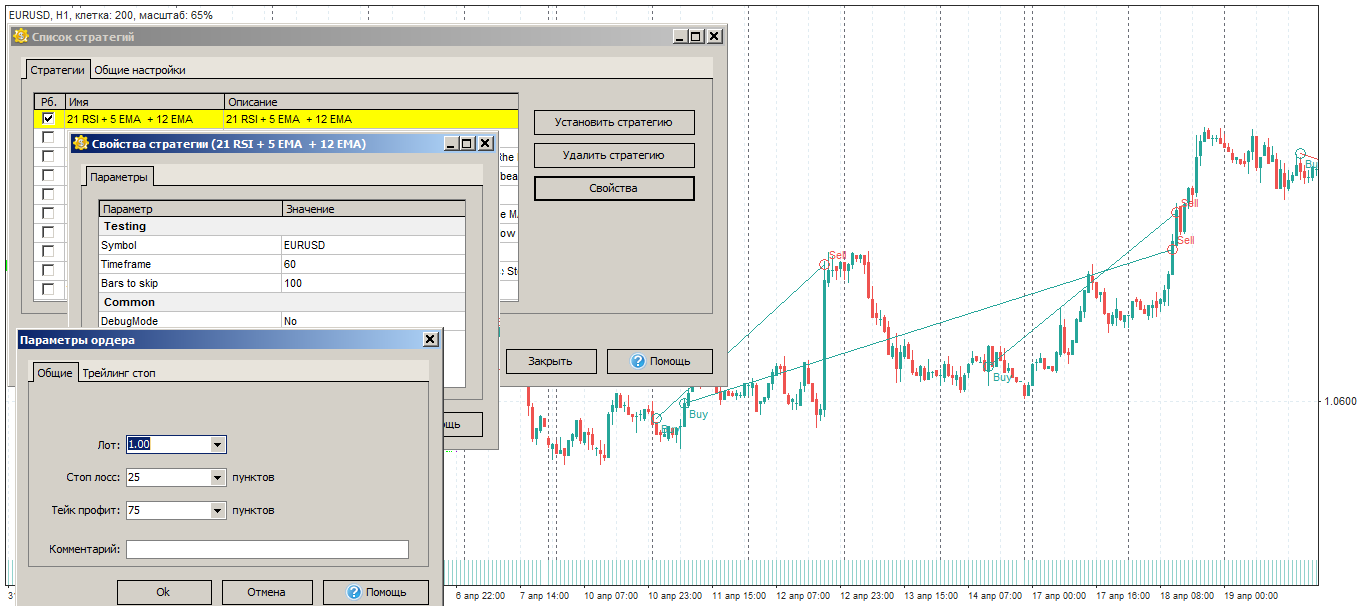Open the Лот dropdown
Screen dimensions: 1366x606
coord(216,444)
